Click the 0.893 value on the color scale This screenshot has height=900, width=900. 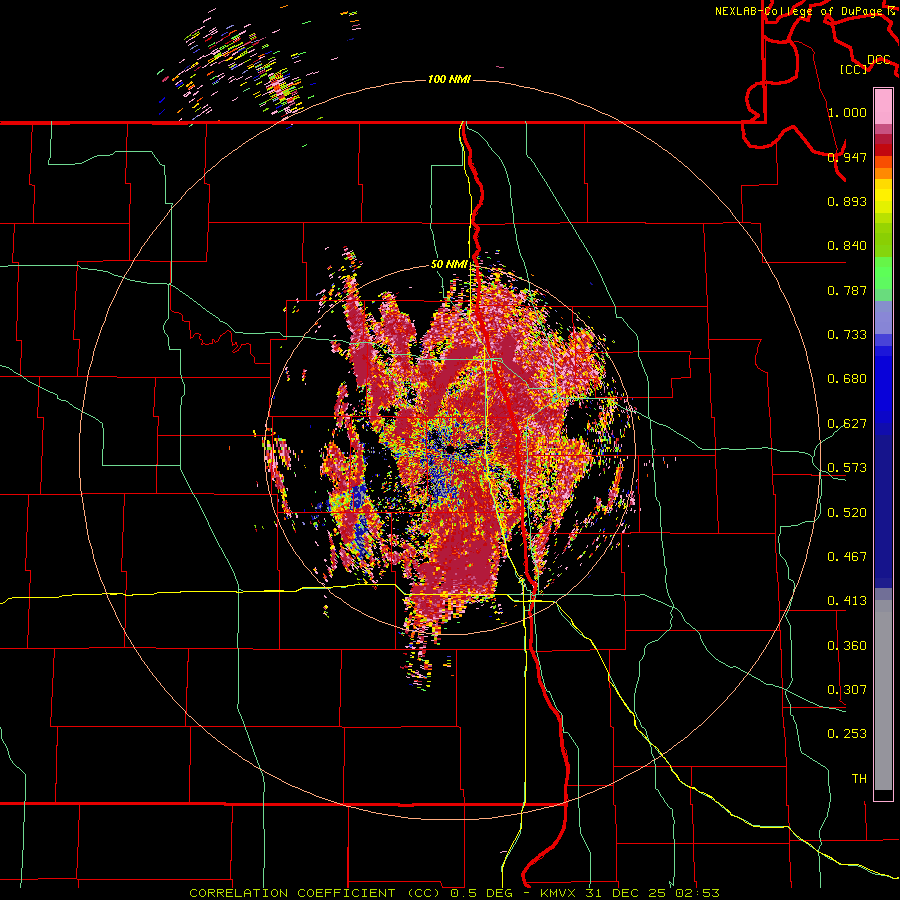(x=847, y=201)
